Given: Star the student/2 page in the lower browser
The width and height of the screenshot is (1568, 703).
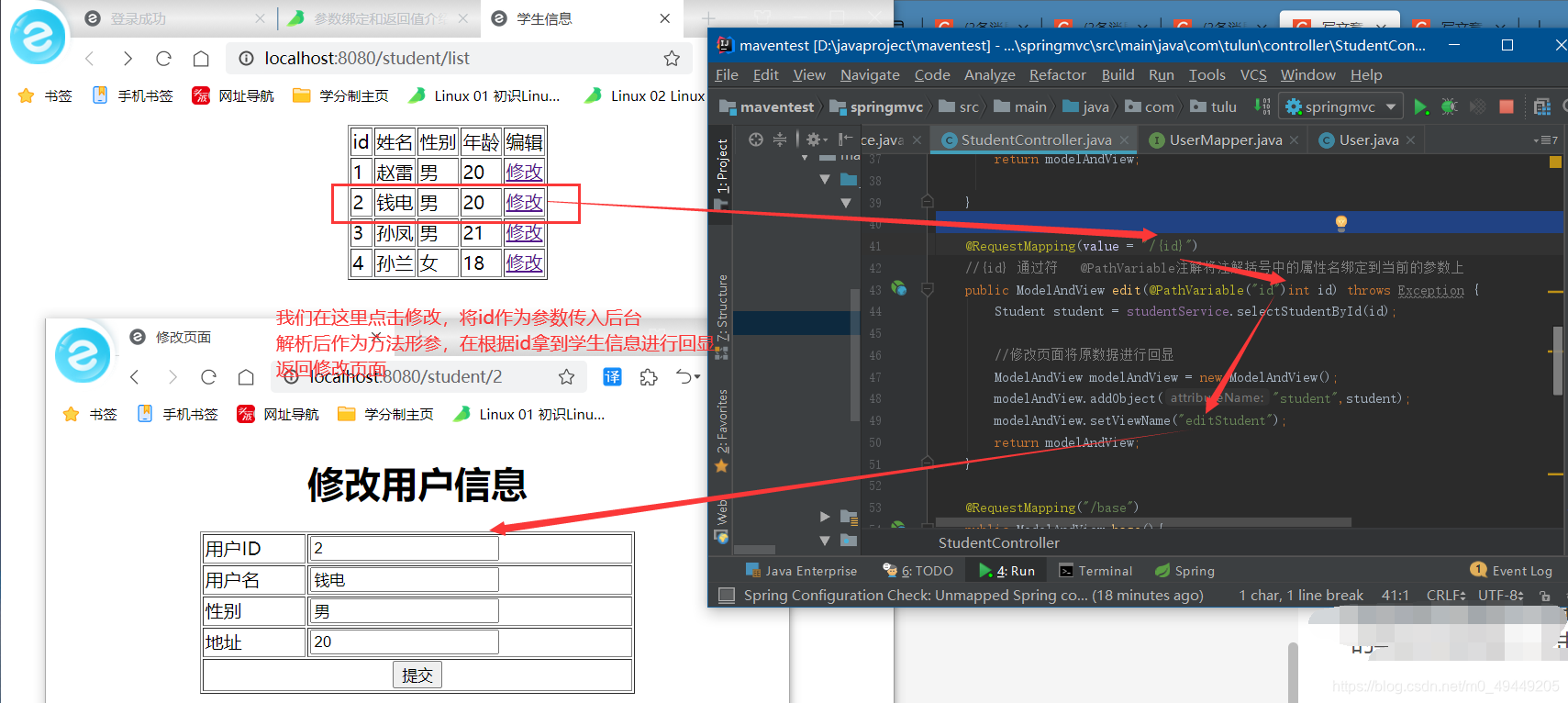Looking at the screenshot, I should point(566,377).
